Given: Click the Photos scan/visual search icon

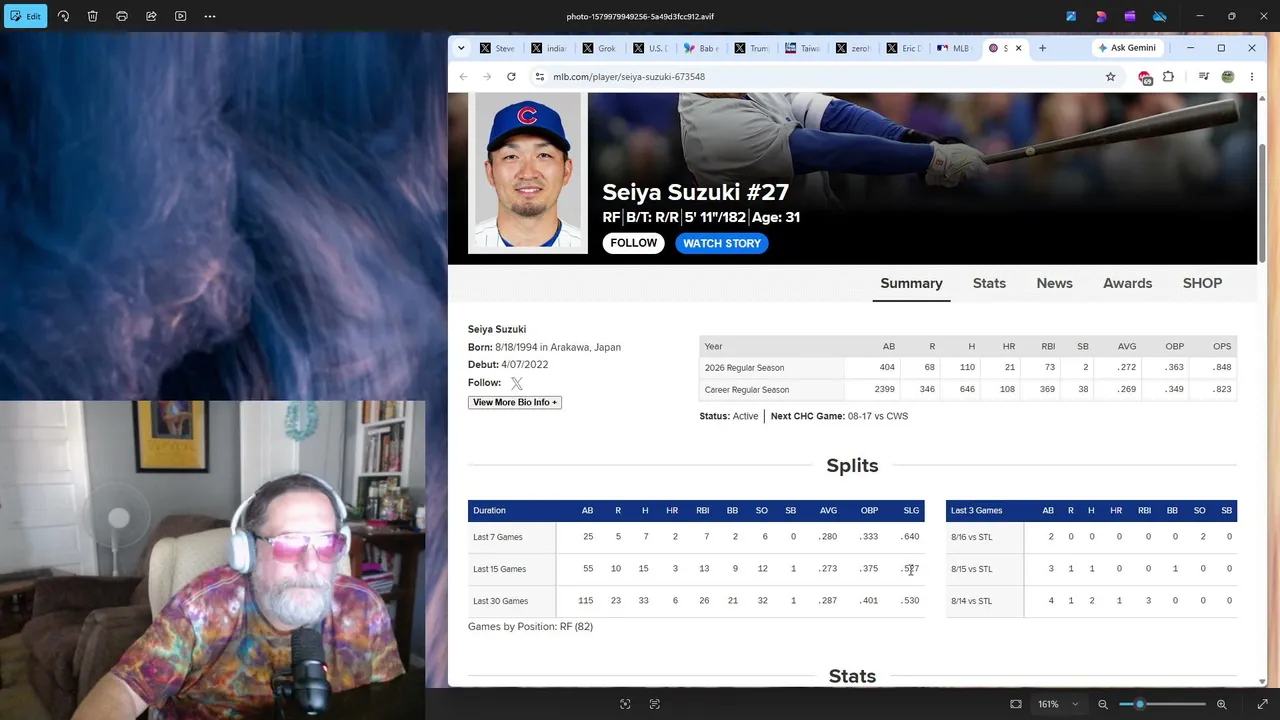Looking at the screenshot, I should click(x=625, y=704).
